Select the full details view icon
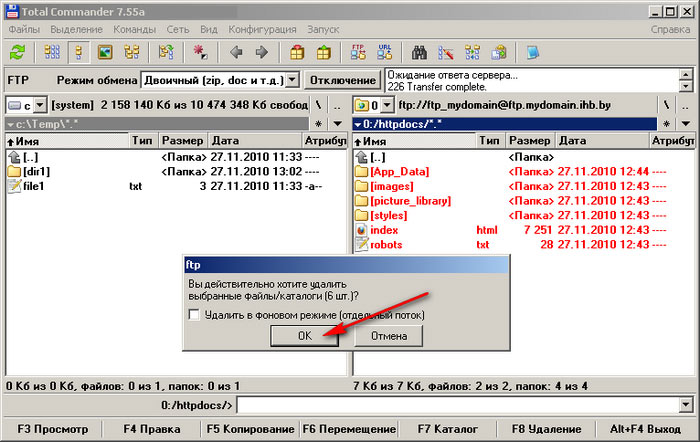 pos(79,53)
